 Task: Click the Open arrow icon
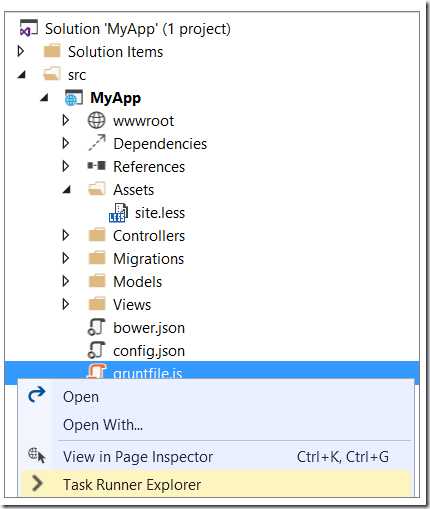point(37,395)
